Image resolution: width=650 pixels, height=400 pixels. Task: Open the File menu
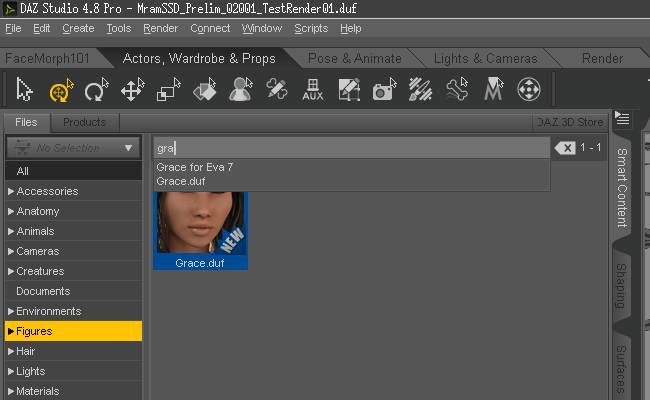pyautogui.click(x=13, y=28)
